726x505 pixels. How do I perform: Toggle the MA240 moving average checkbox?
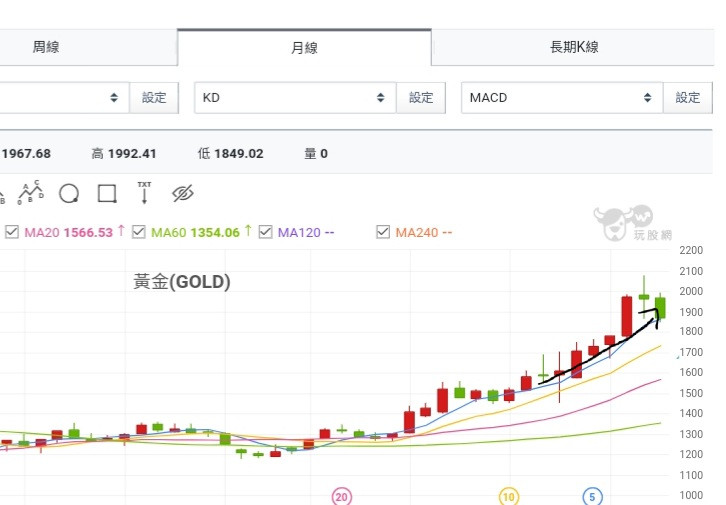point(383,232)
